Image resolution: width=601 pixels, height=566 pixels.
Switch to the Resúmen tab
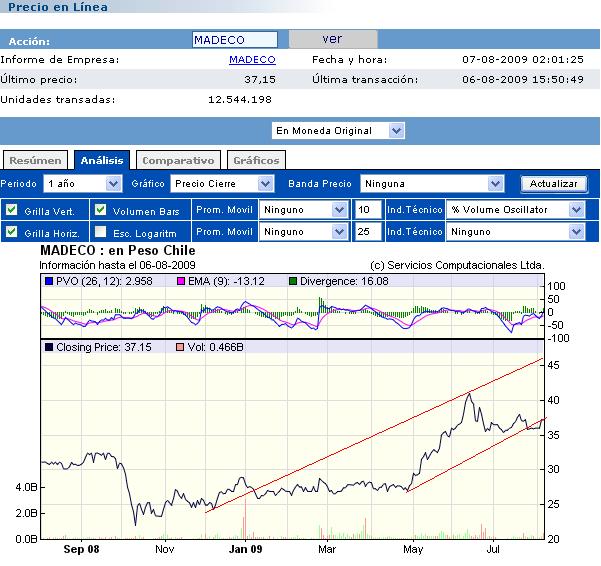[35, 160]
